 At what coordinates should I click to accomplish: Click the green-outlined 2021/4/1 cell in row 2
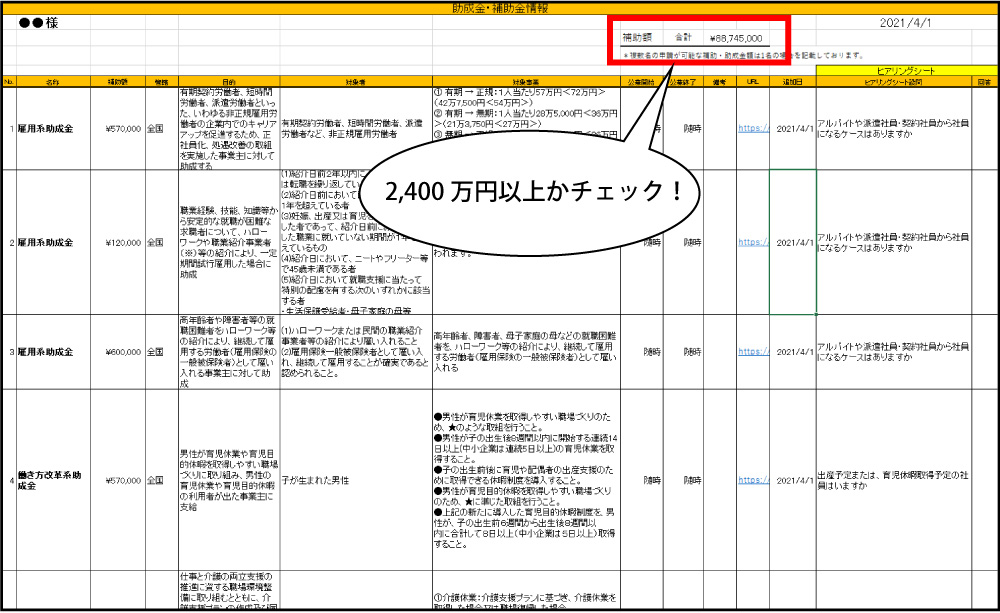click(793, 242)
